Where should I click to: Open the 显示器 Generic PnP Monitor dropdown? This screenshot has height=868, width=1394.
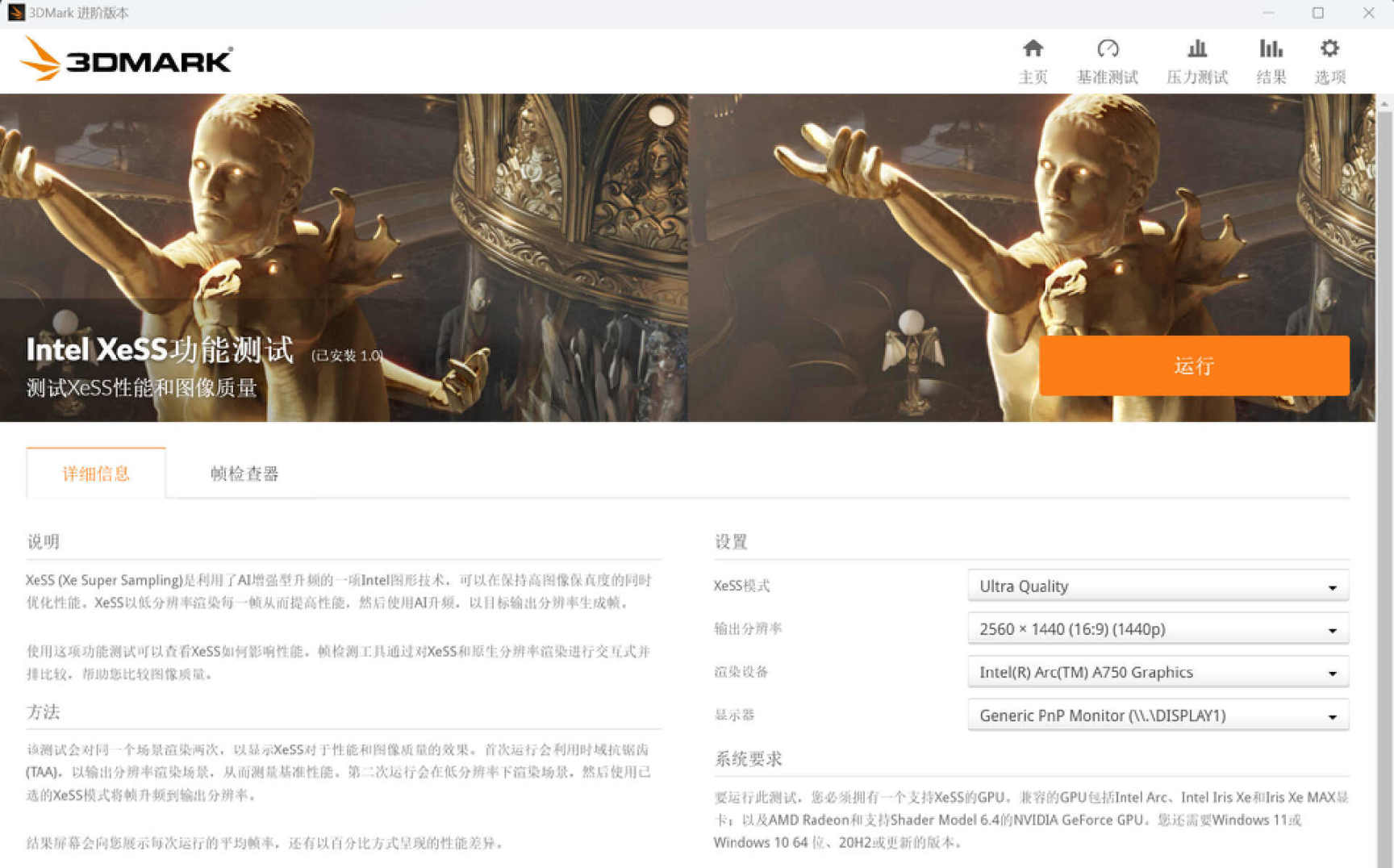(x=1158, y=716)
